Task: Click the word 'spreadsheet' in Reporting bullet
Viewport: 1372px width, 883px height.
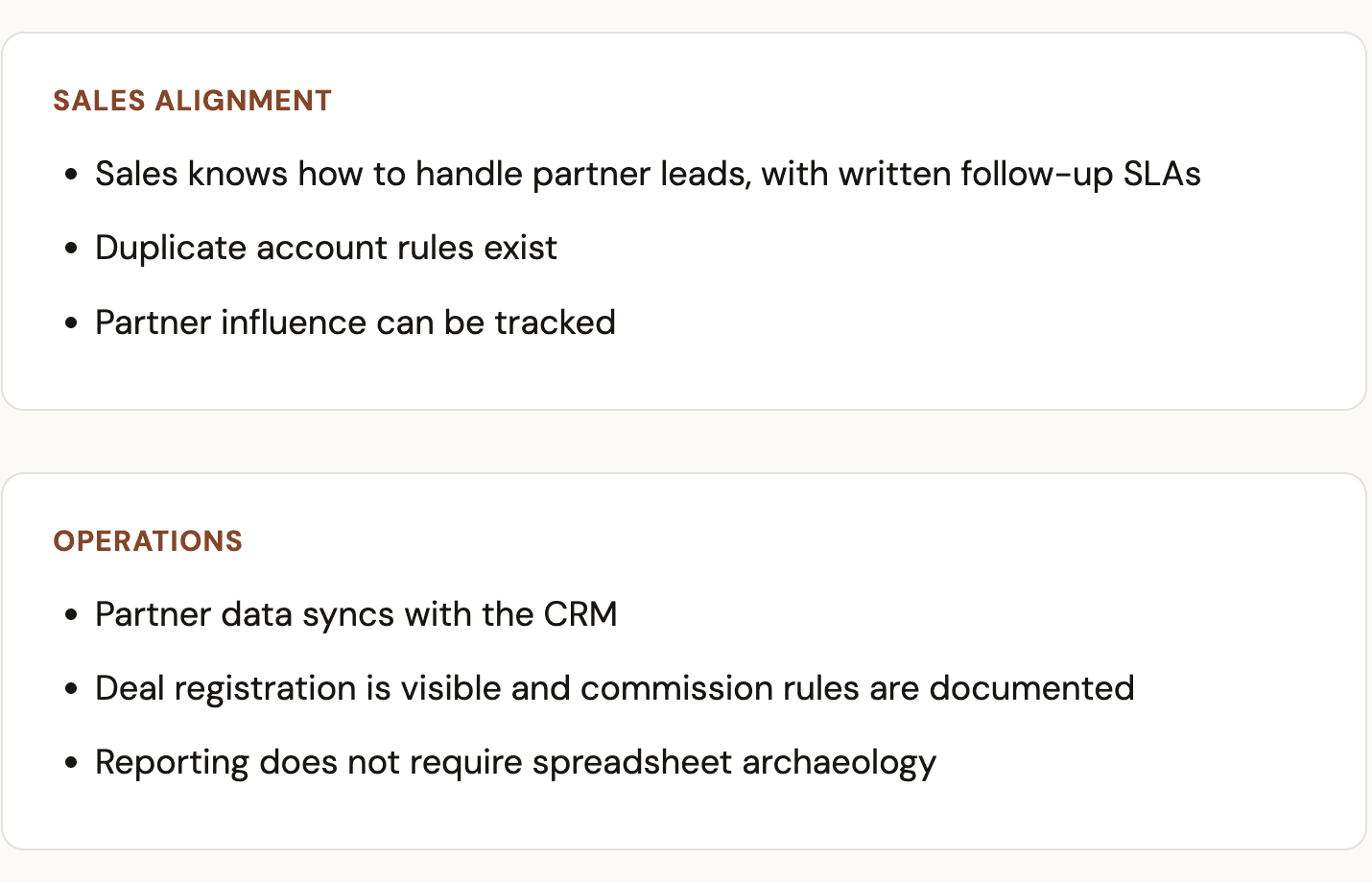Action: (x=632, y=763)
